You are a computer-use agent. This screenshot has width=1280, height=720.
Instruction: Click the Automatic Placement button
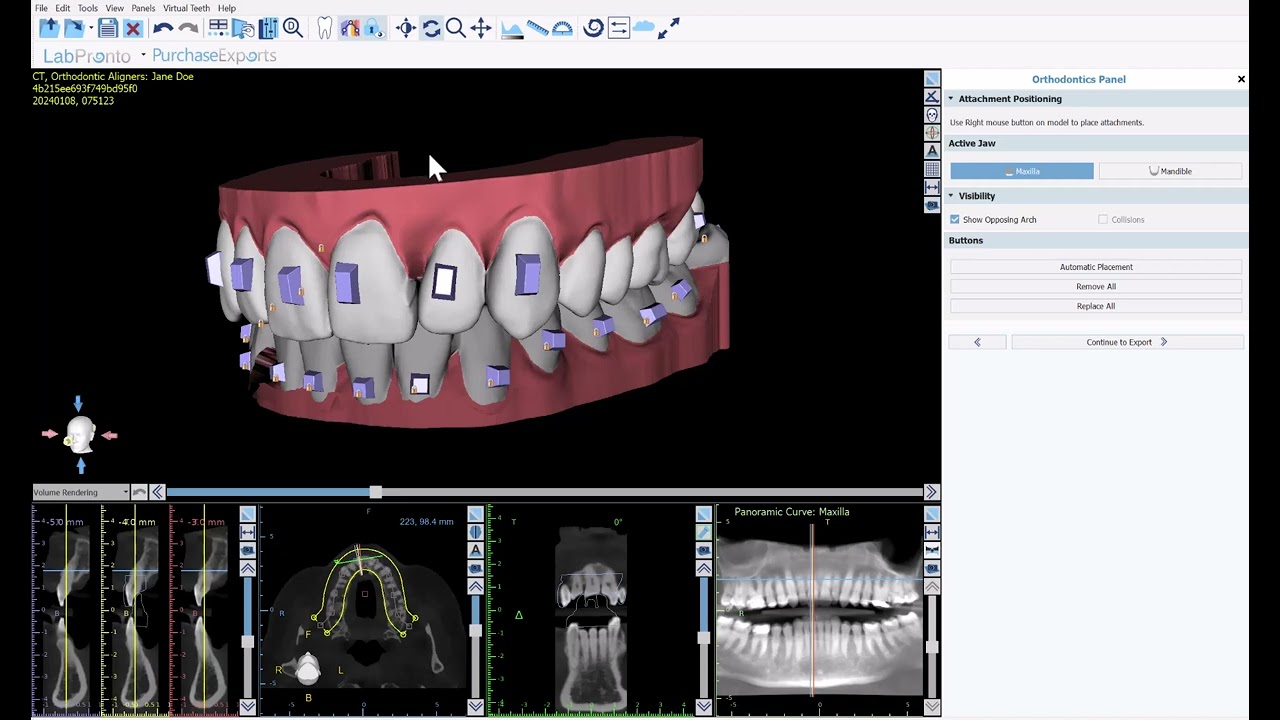[1096, 267]
